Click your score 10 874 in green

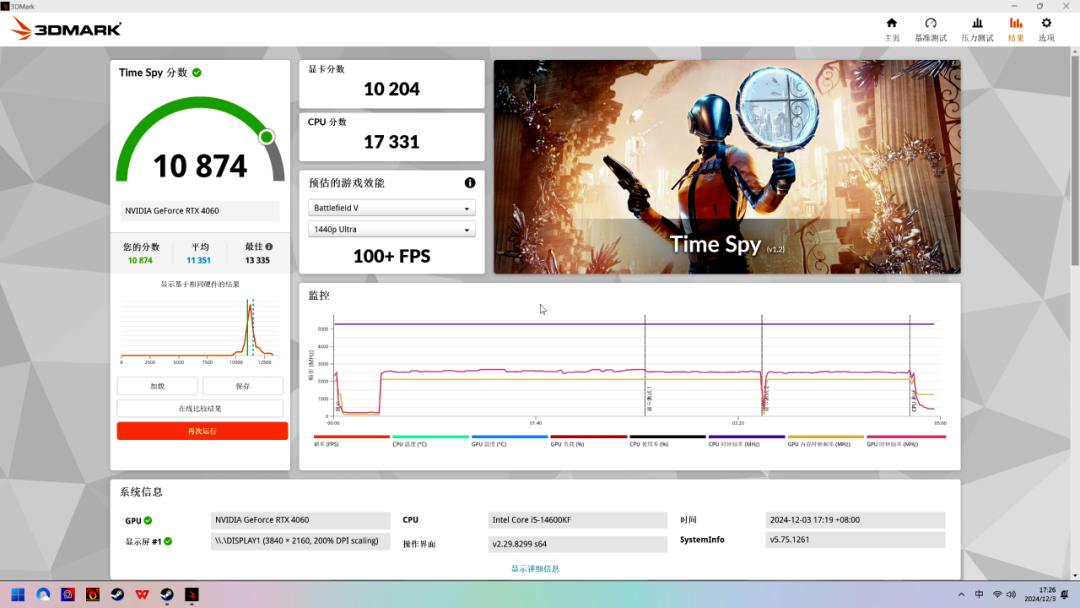point(141,260)
